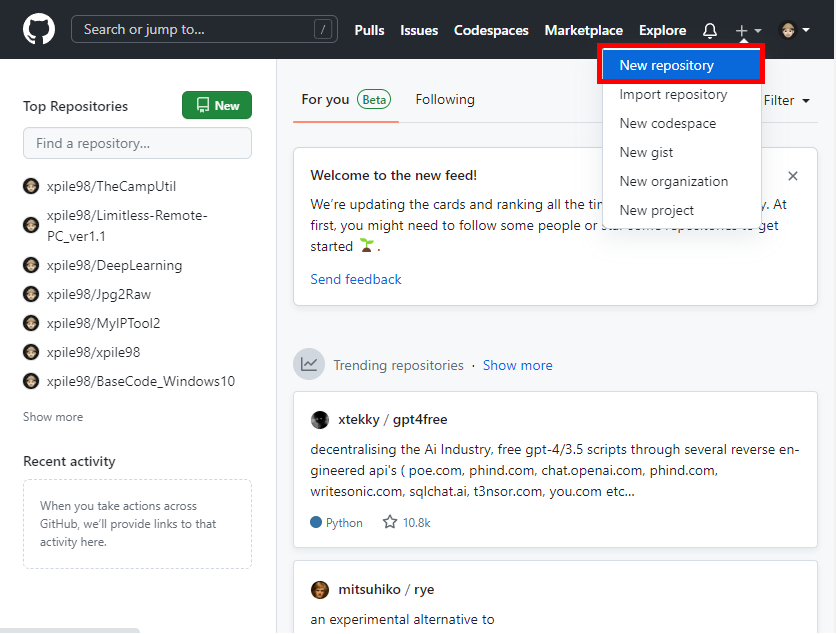Open xpile98/xpile98 repository

coord(93,352)
